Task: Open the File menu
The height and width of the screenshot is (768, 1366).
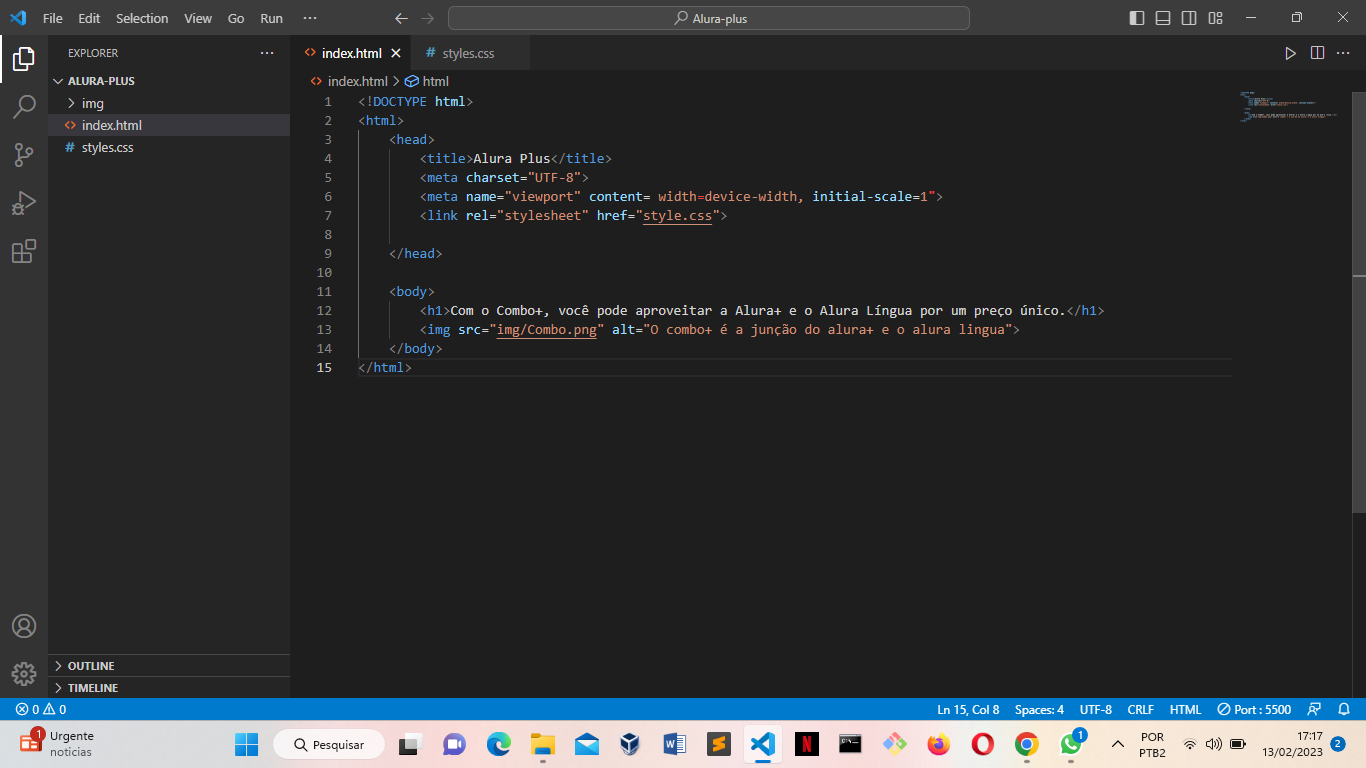Action: click(53, 18)
